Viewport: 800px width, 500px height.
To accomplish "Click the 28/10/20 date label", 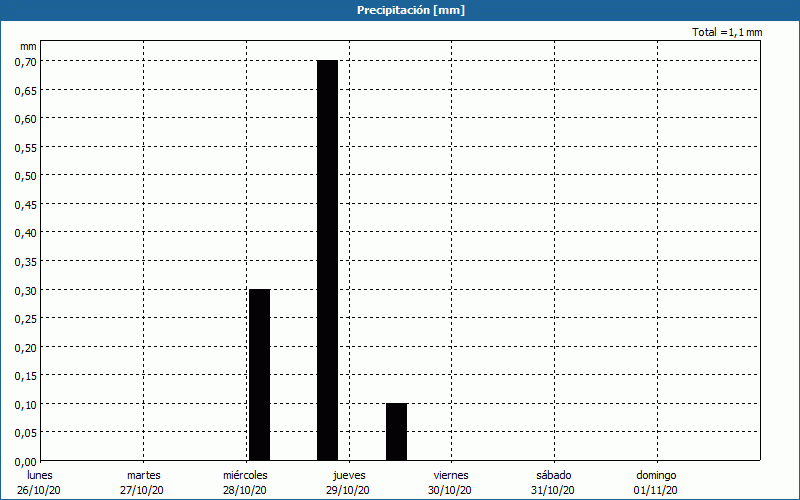I will (x=245, y=490).
